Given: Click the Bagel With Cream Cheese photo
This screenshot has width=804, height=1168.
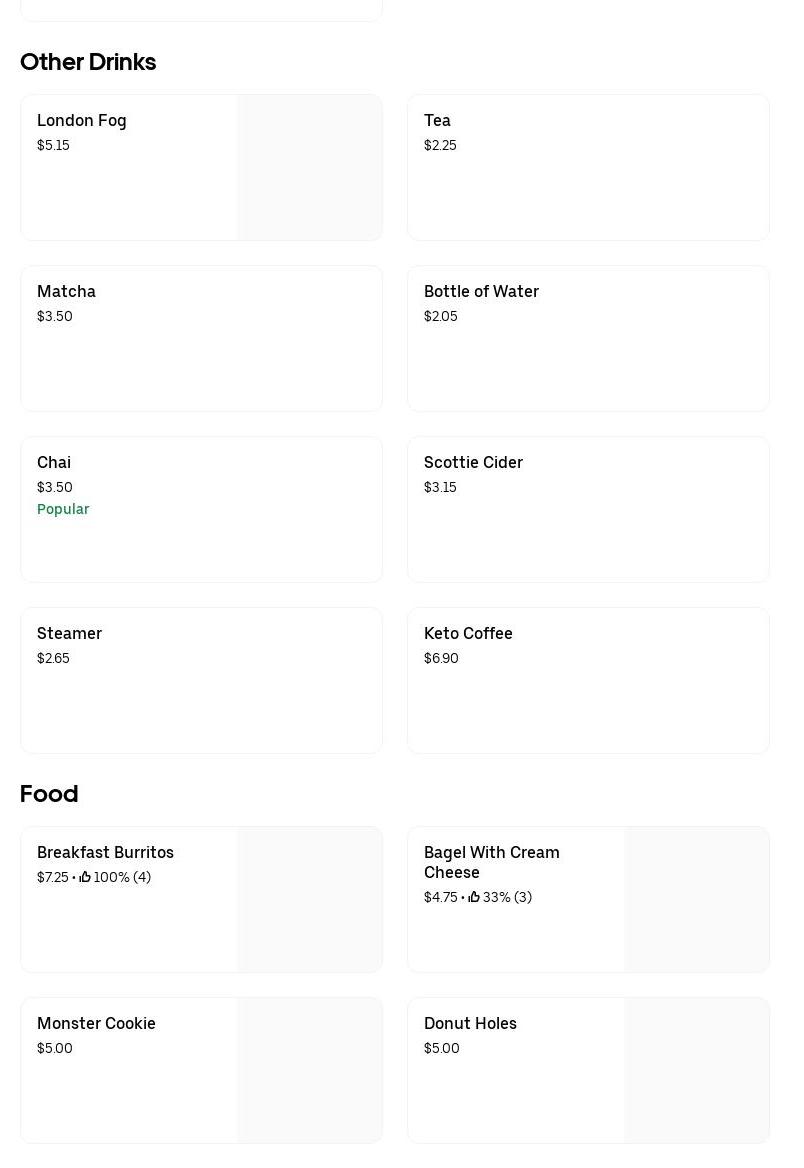Looking at the screenshot, I should 696,899.
